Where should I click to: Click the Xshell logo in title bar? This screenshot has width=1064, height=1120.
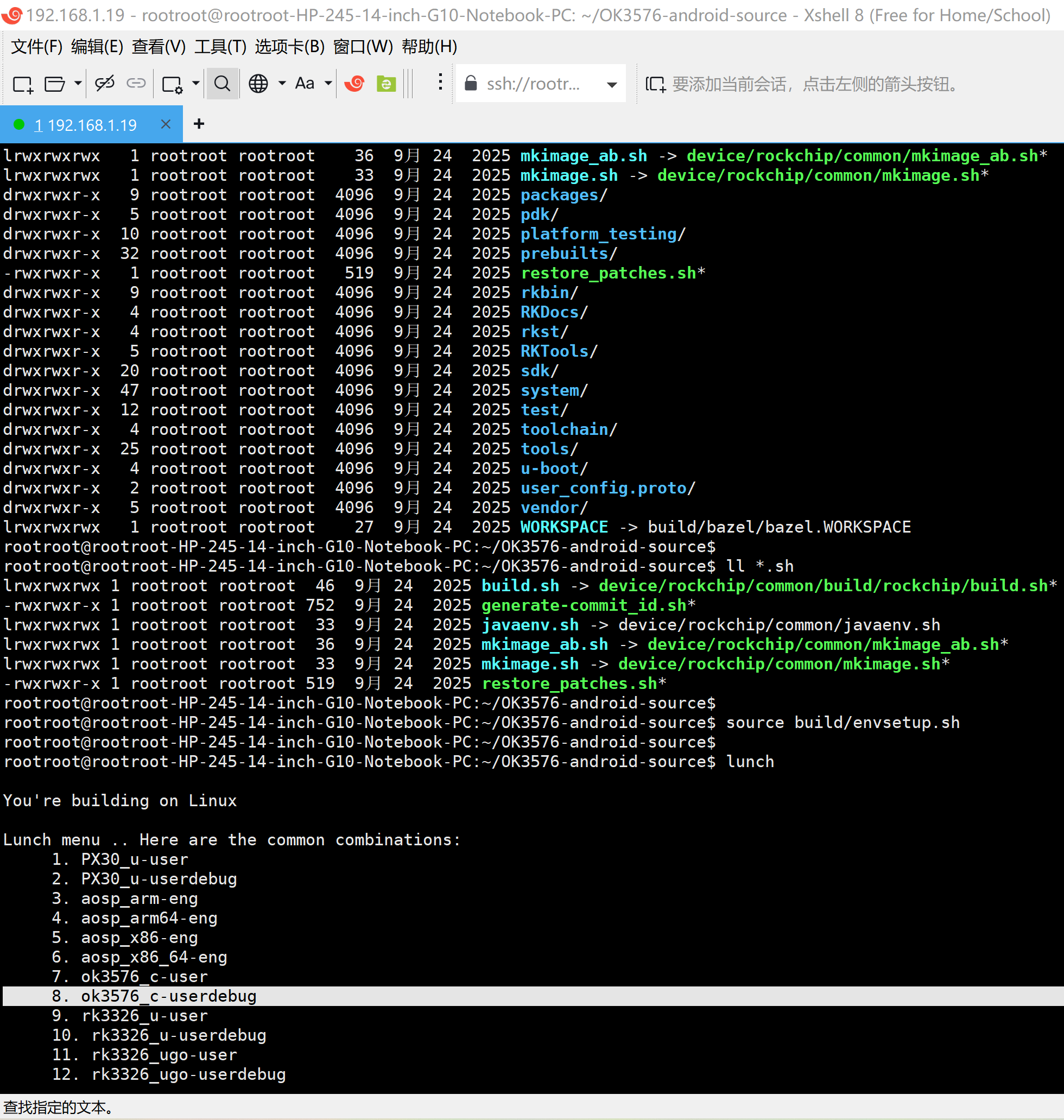12,15
